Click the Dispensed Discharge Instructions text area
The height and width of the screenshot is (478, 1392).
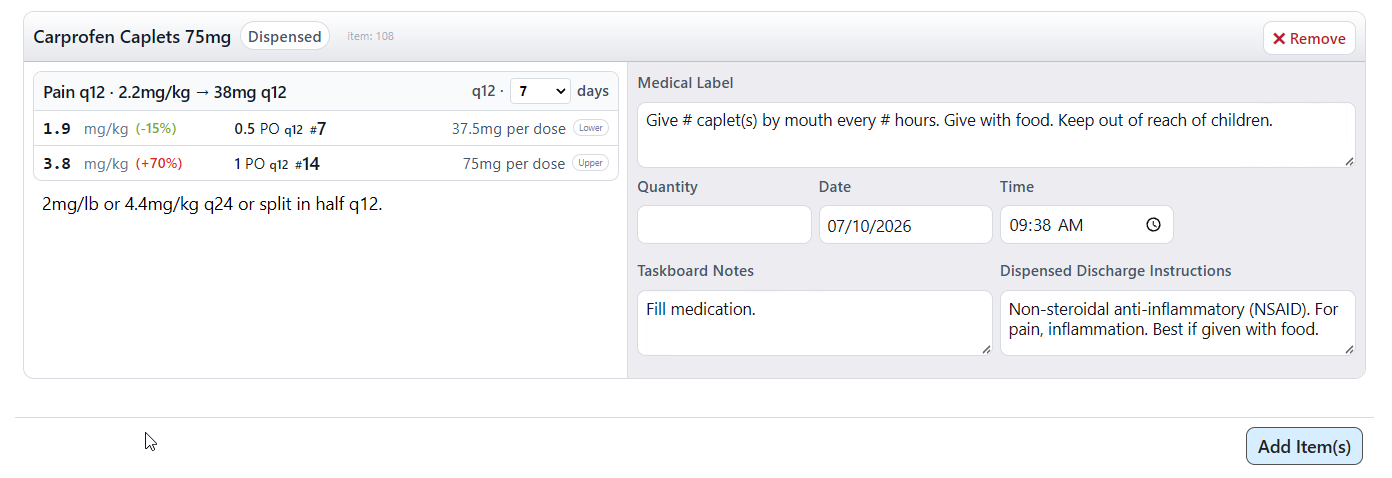pos(1178,323)
